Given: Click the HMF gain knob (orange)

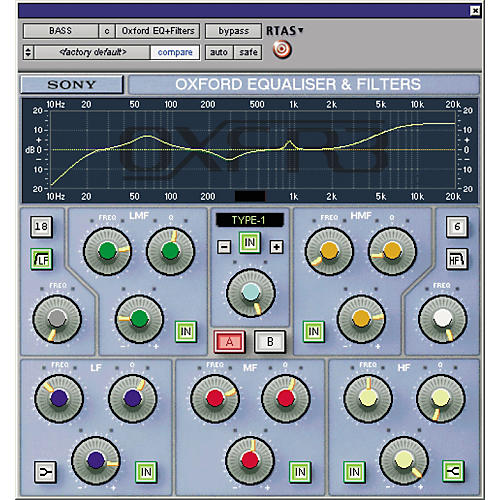Looking at the screenshot, I should [361, 319].
